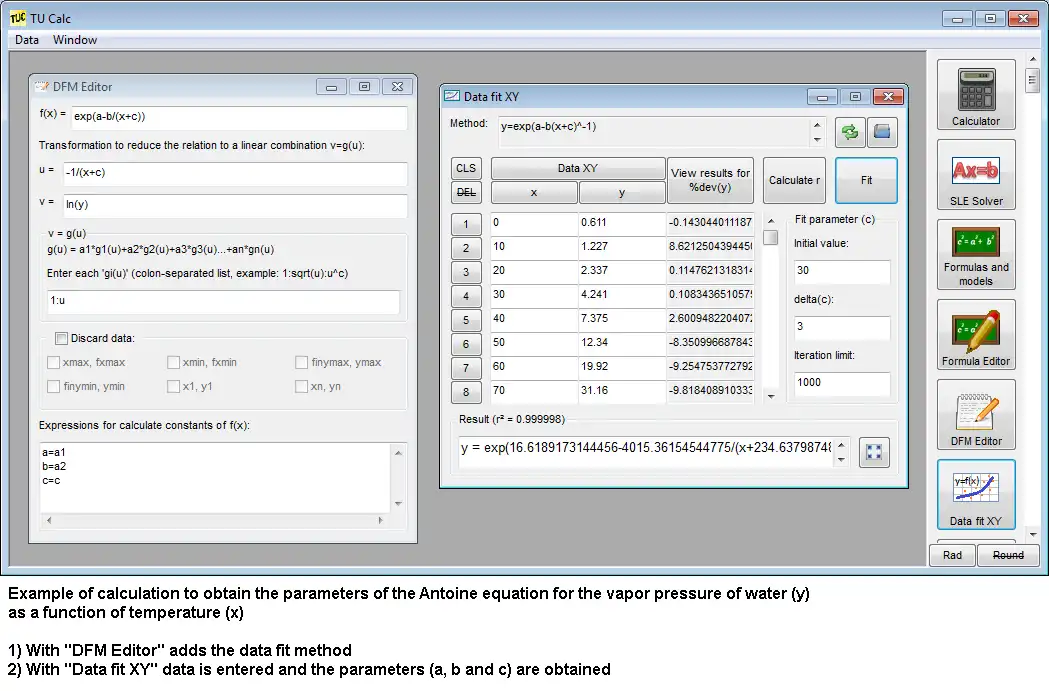The width and height of the screenshot is (1049, 691).
Task: Select data row number 8
Action: coord(466,392)
